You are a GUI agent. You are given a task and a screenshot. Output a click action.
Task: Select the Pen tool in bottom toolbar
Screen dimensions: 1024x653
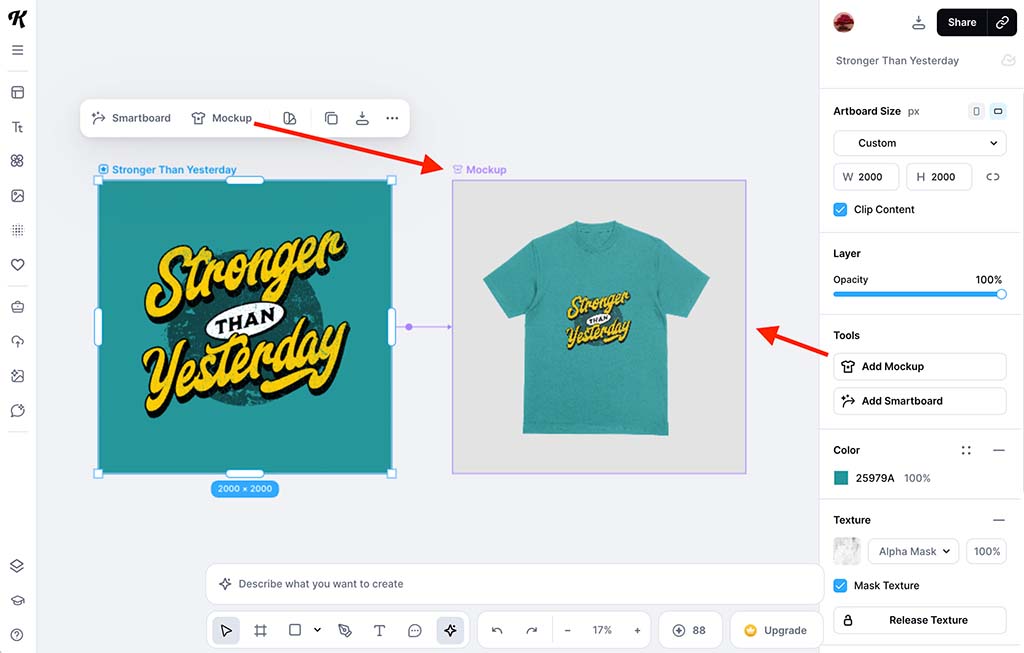click(345, 630)
